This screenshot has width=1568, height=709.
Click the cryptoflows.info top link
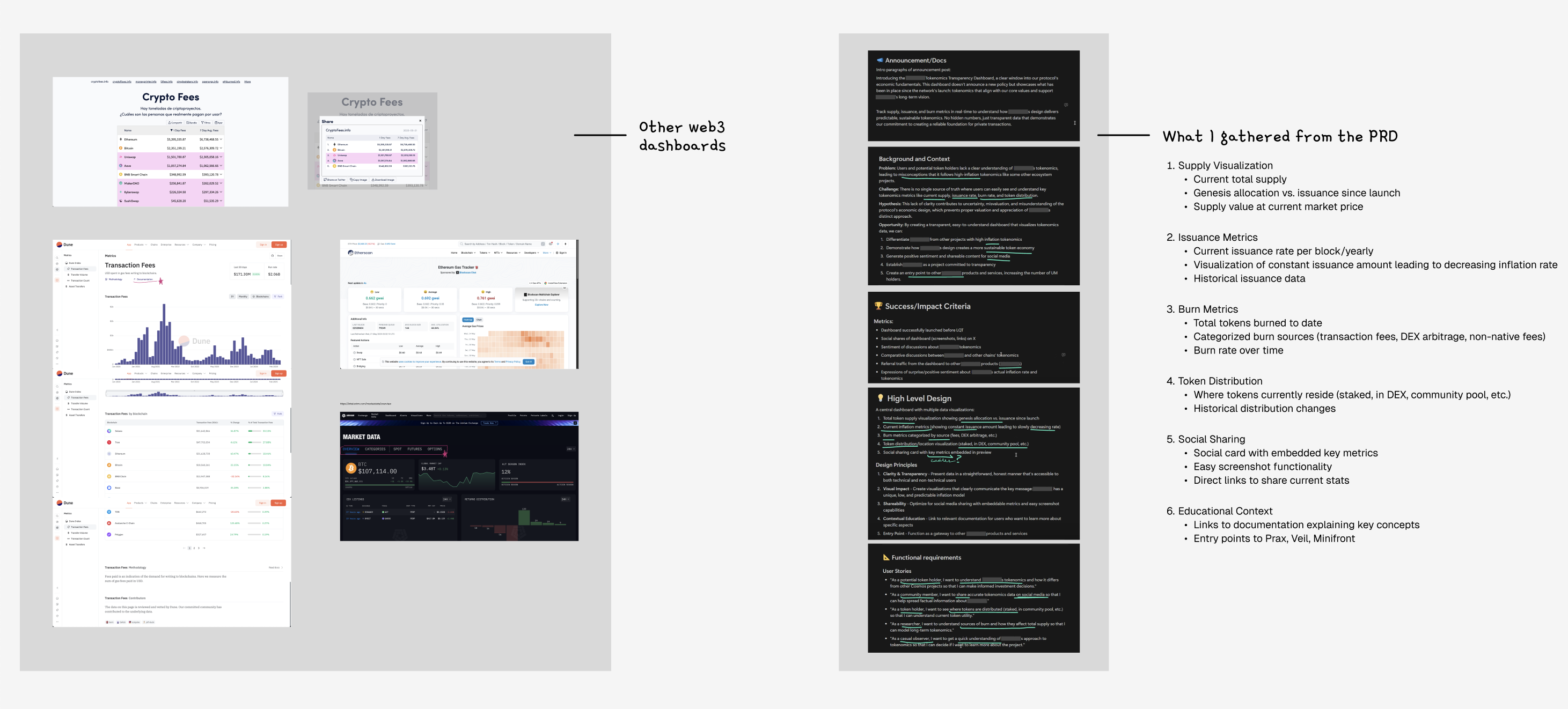[x=122, y=82]
